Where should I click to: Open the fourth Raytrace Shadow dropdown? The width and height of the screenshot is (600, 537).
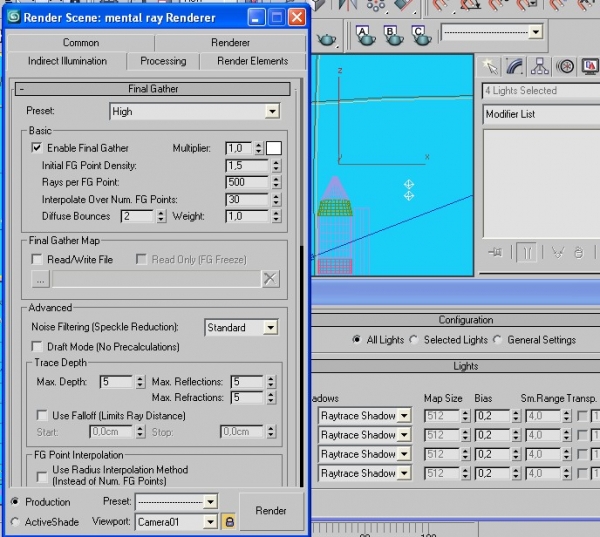pos(404,473)
